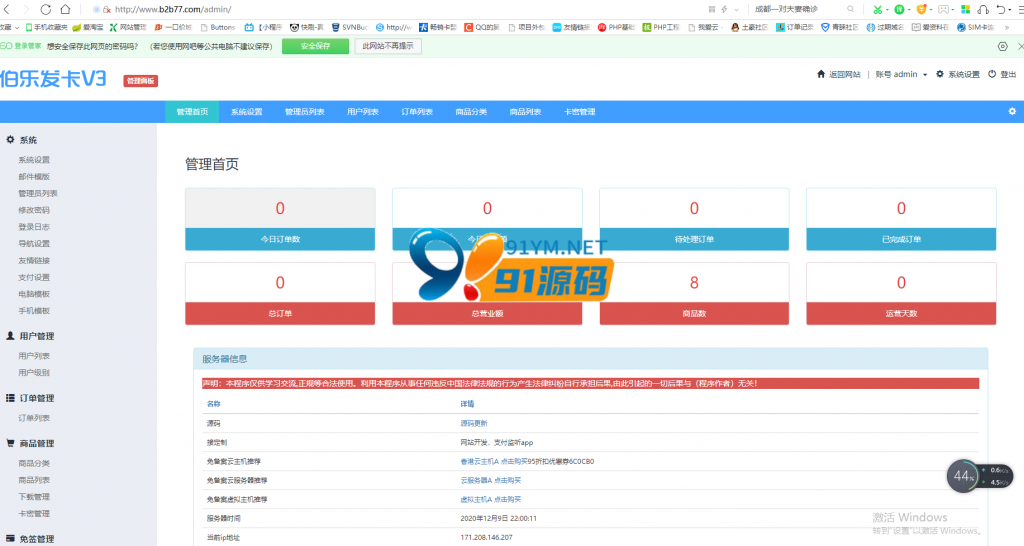Image resolution: width=1024 pixels, height=546 pixels.
Task: Open the colorful grid apps icon
Action: pyautogui.click(x=965, y=9)
